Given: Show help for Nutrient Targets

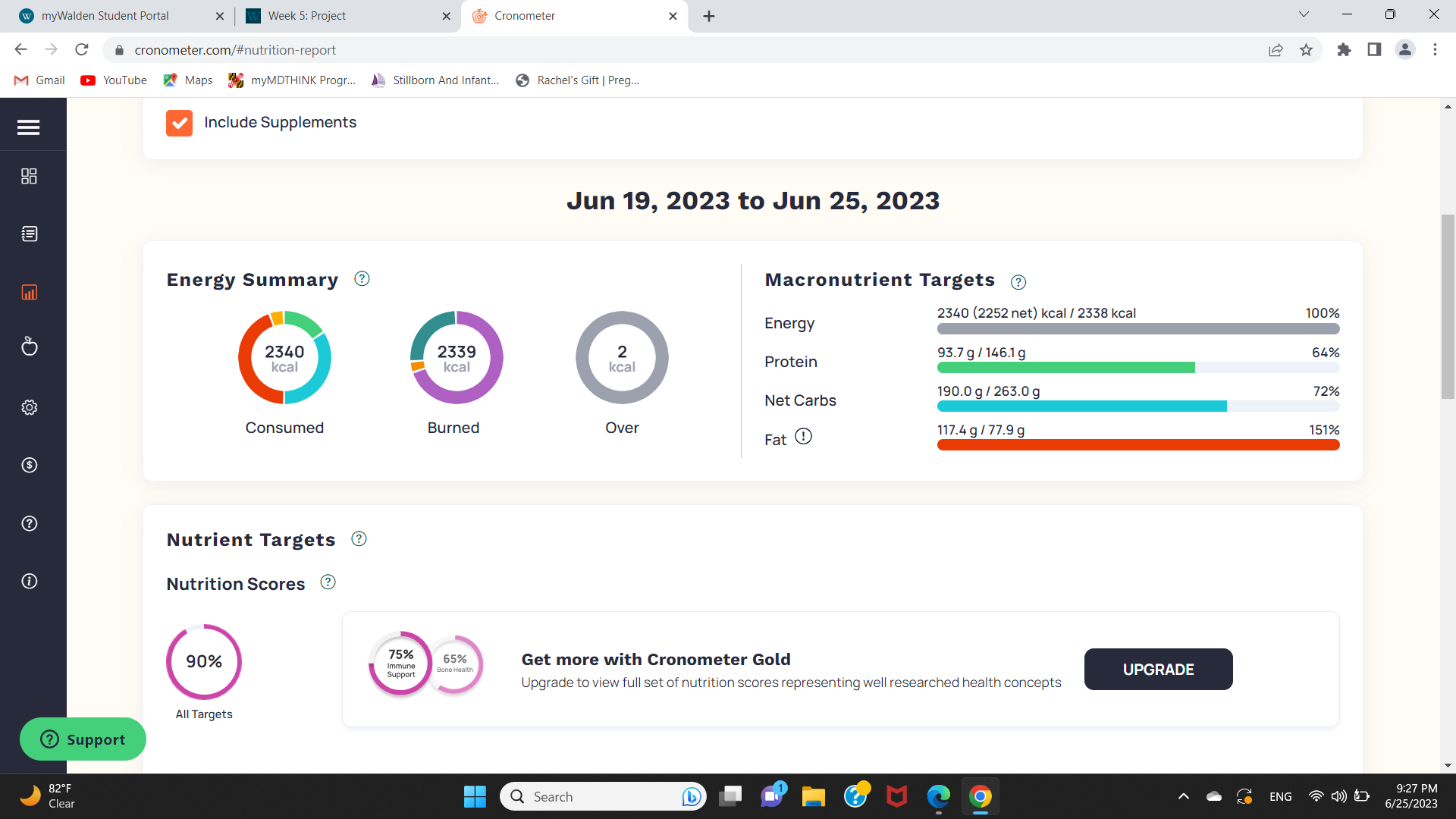Looking at the screenshot, I should click(x=359, y=539).
